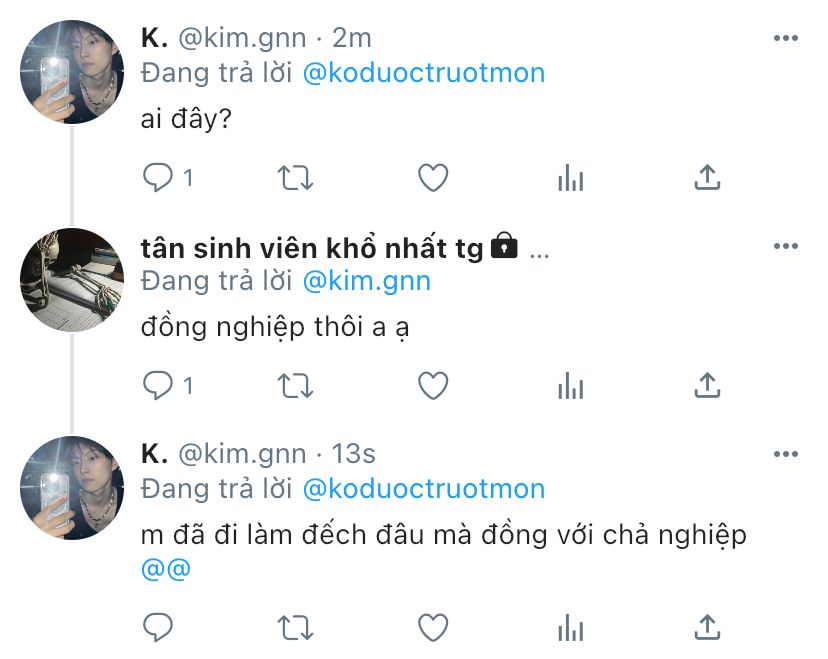Screen dimensions: 828x659
Task: Share "đồng nghiệp thôi a ạ" tweet
Action: [x=707, y=385]
